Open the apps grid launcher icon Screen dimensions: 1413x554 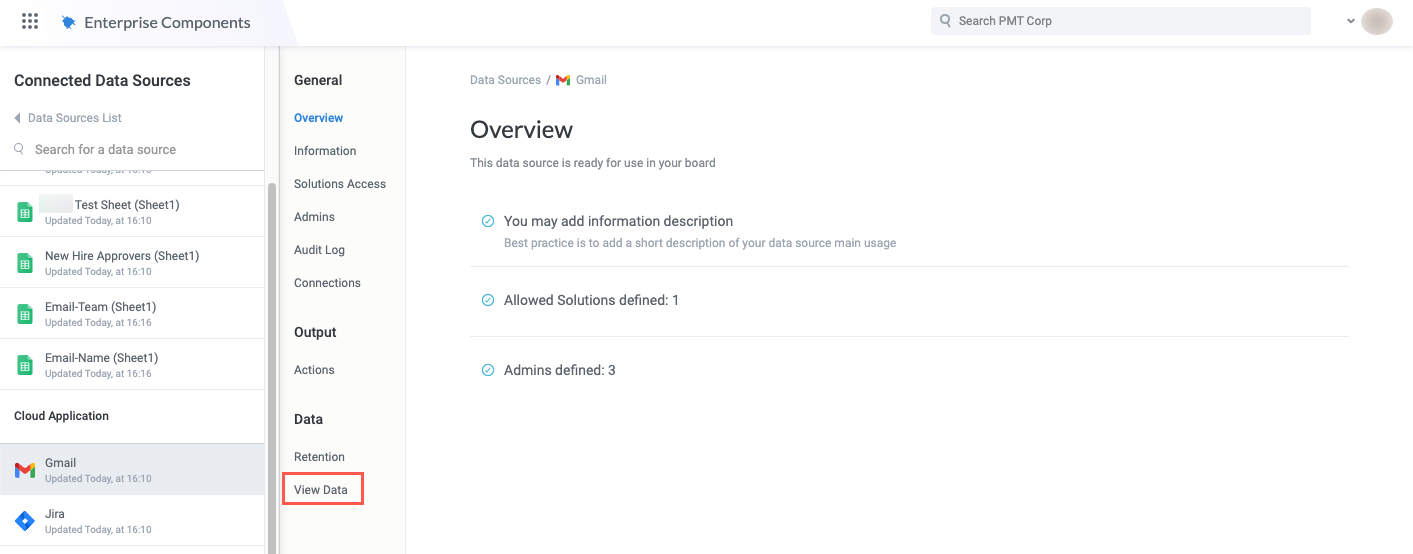[30, 21]
